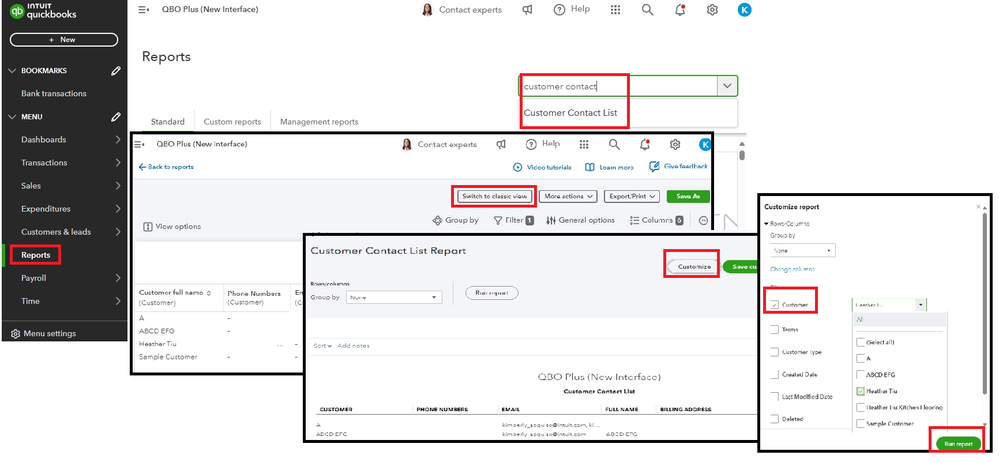The image size is (999, 463).
Task: Collapse navigation icon in Reports page header
Action: (143, 10)
